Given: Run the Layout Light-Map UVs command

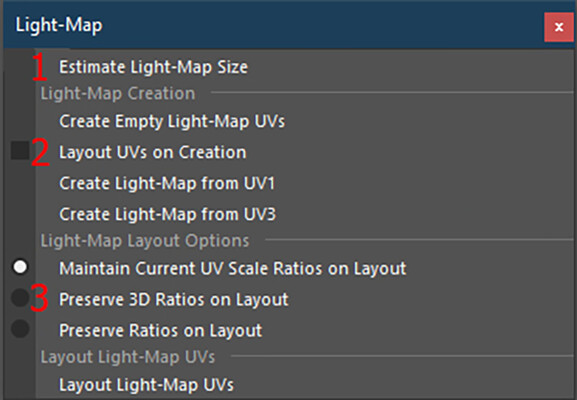Looking at the screenshot, I should [x=146, y=385].
